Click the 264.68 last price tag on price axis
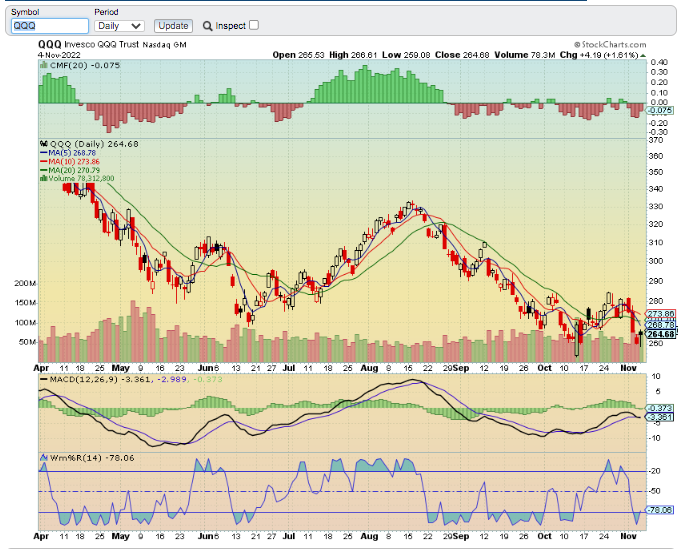 pyautogui.click(x=661, y=334)
